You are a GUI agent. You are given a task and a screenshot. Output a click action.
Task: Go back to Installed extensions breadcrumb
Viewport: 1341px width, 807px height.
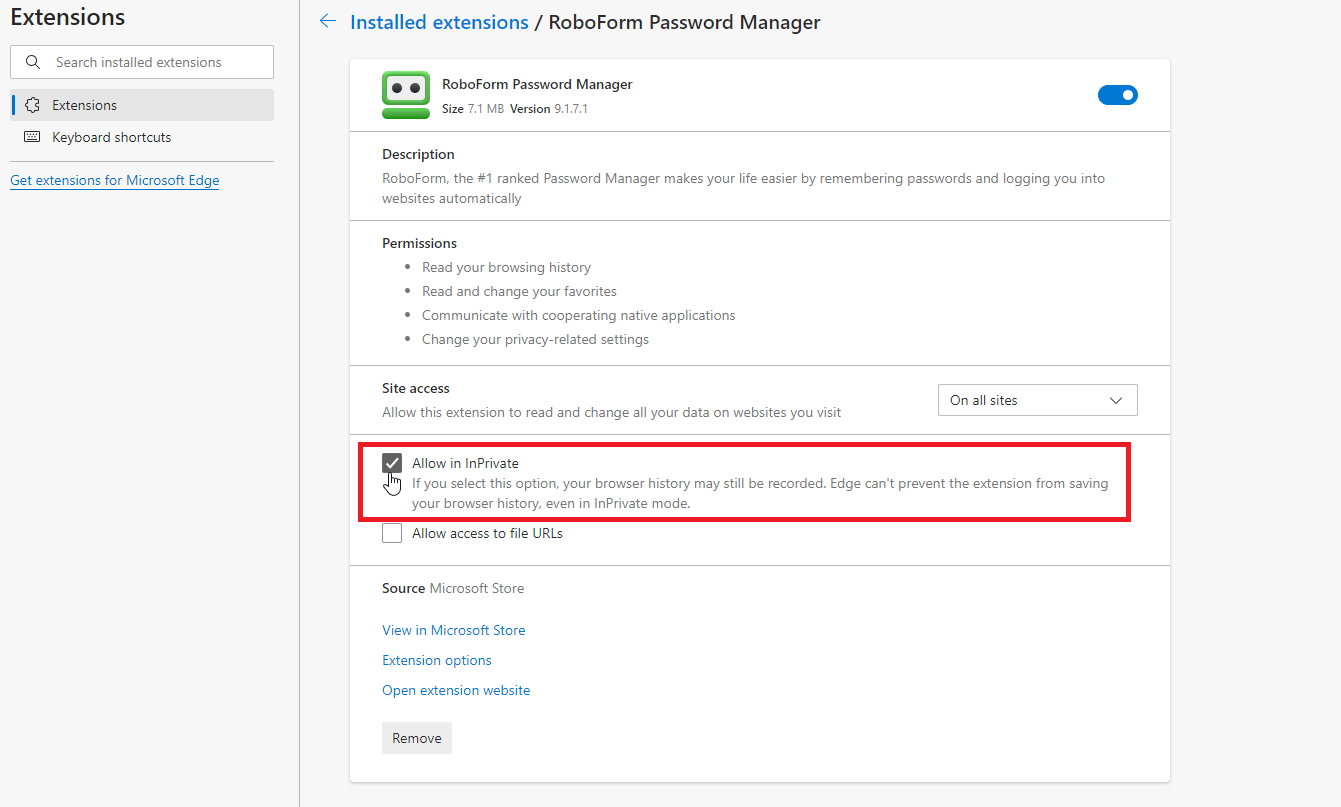click(x=439, y=21)
